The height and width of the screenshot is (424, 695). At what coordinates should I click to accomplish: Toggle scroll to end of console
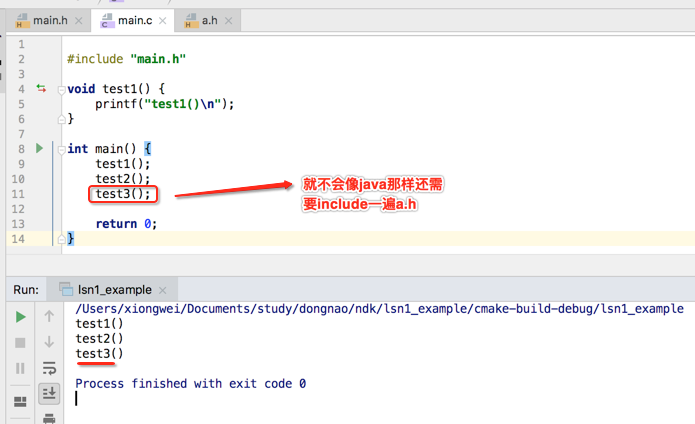pos(49,393)
